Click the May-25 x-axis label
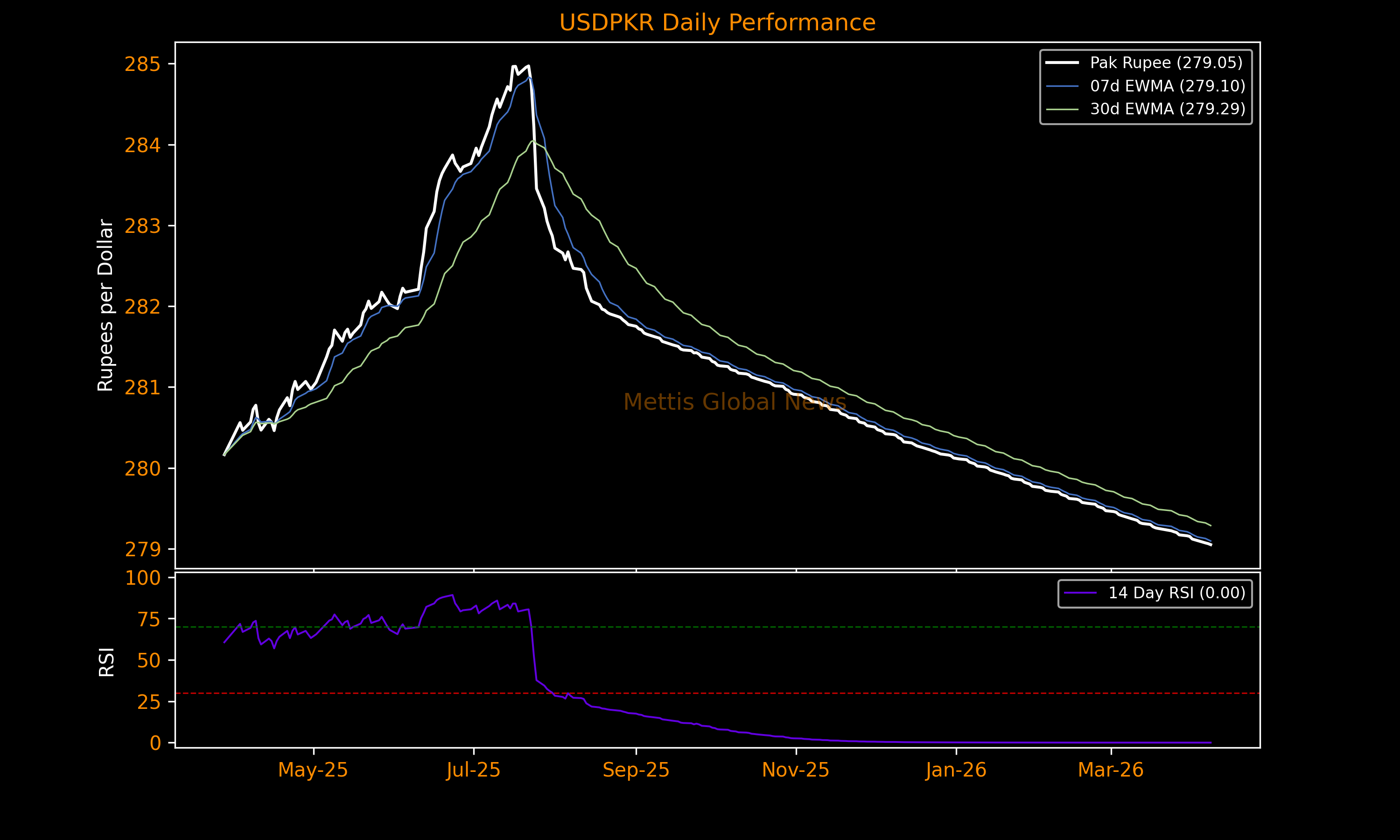Screen dimensions: 1400x840 pos(313,770)
